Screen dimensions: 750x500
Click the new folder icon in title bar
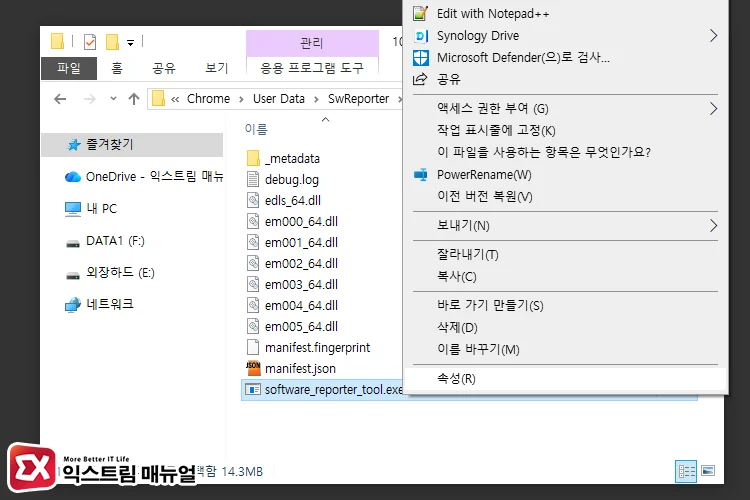point(112,42)
